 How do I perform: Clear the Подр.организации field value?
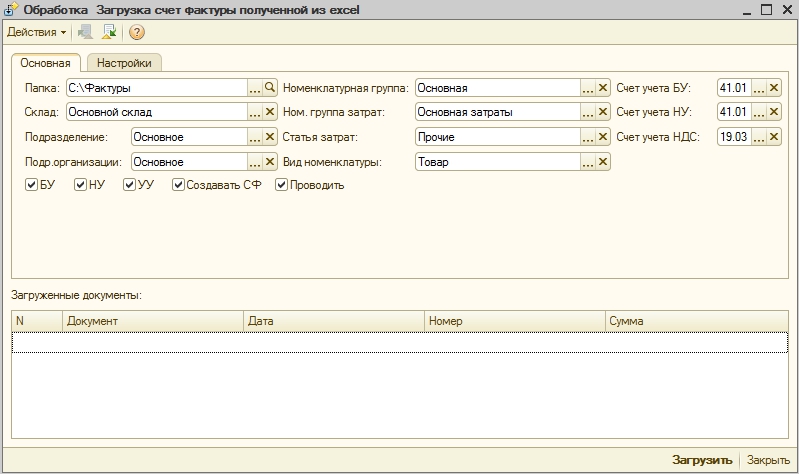pyautogui.click(x=270, y=160)
